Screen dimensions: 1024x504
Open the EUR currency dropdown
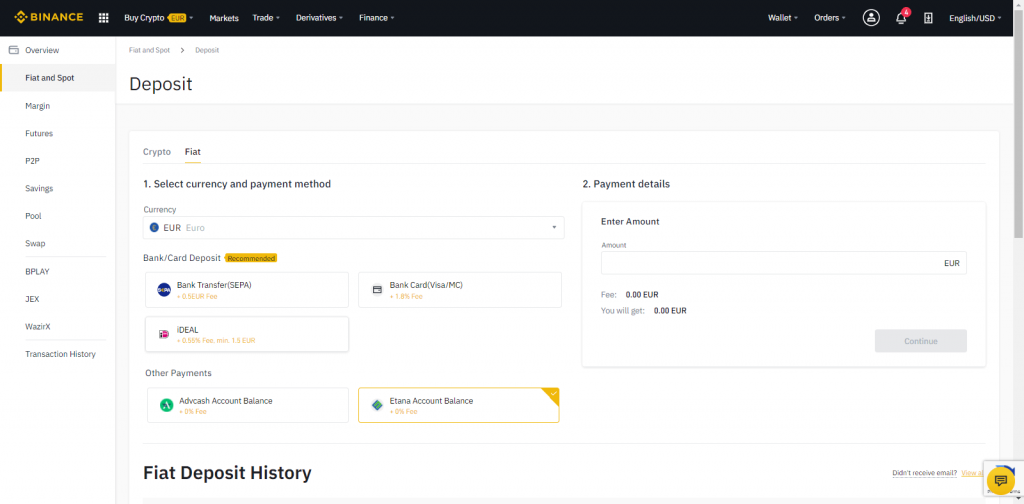(353, 228)
